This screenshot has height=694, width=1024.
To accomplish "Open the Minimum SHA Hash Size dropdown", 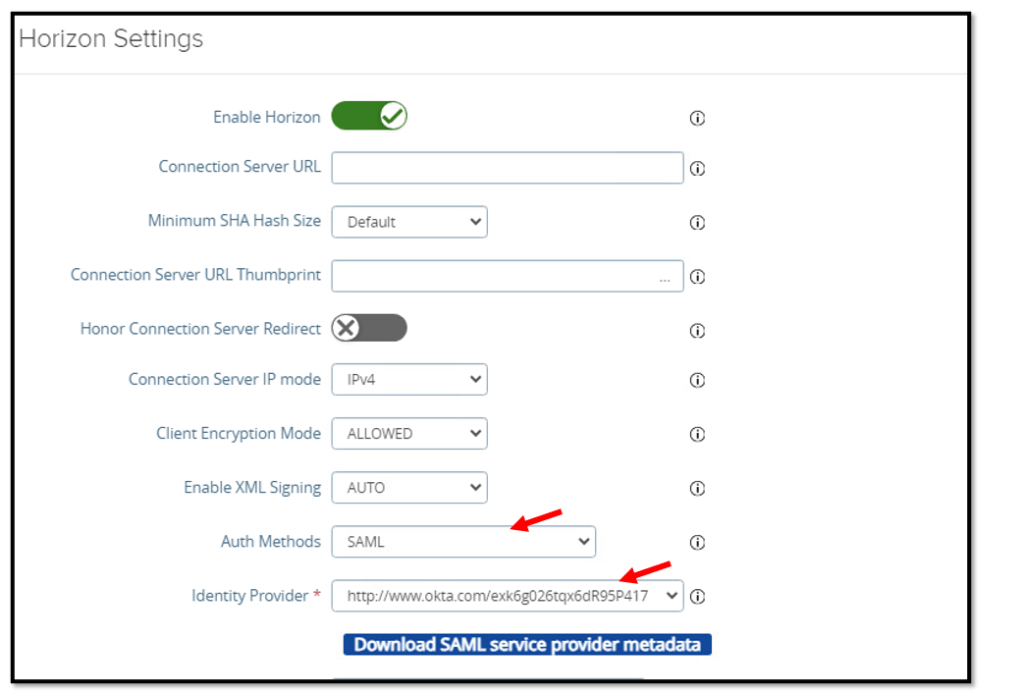I will tap(409, 222).
